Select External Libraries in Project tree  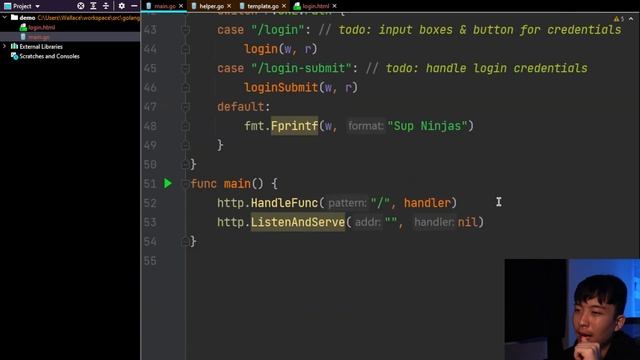pyautogui.click(x=41, y=47)
